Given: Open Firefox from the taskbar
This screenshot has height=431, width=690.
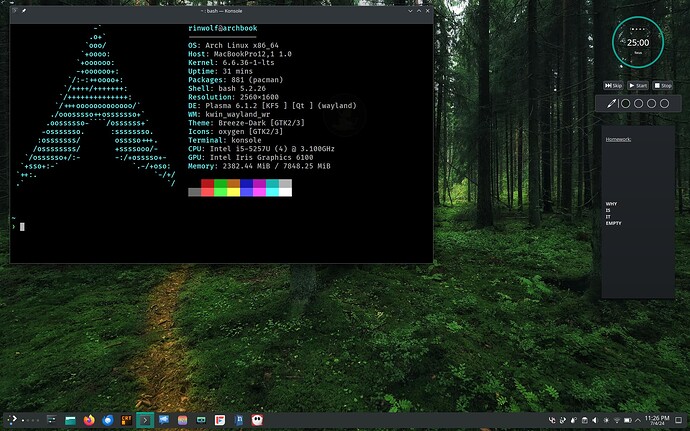Looking at the screenshot, I should coord(89,420).
